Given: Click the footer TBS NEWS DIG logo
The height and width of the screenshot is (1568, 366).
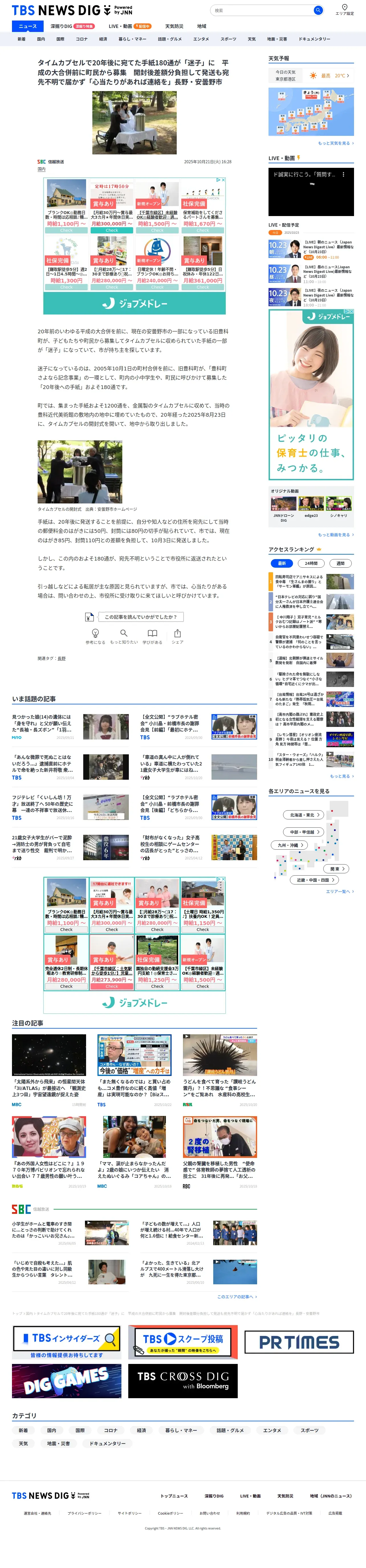Looking at the screenshot, I should tap(50, 1495).
